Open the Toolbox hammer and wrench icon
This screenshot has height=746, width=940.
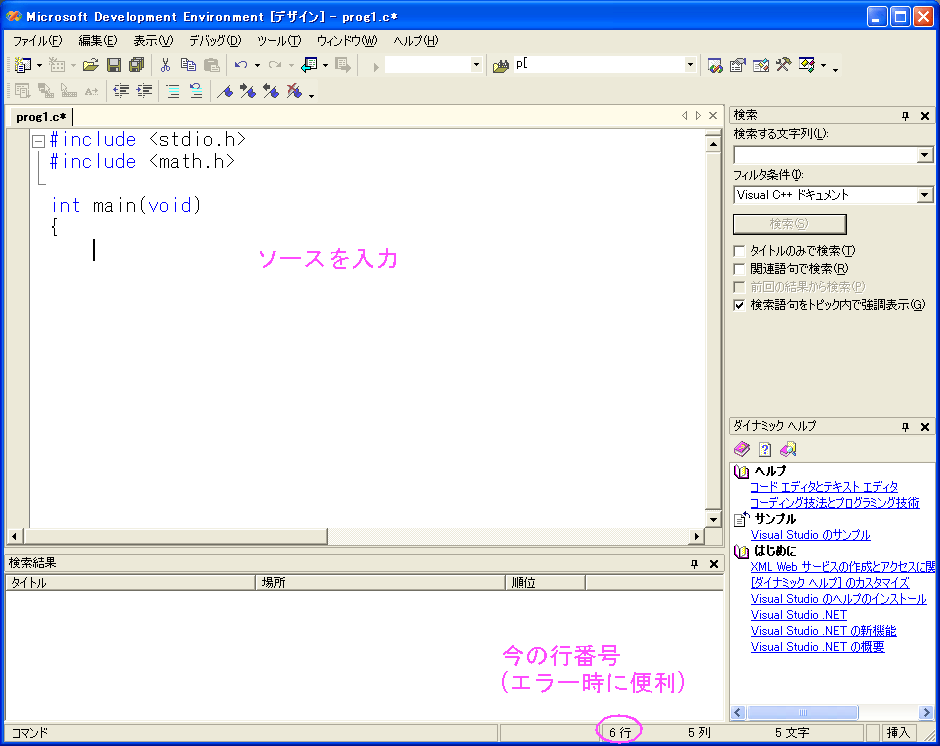pos(784,65)
